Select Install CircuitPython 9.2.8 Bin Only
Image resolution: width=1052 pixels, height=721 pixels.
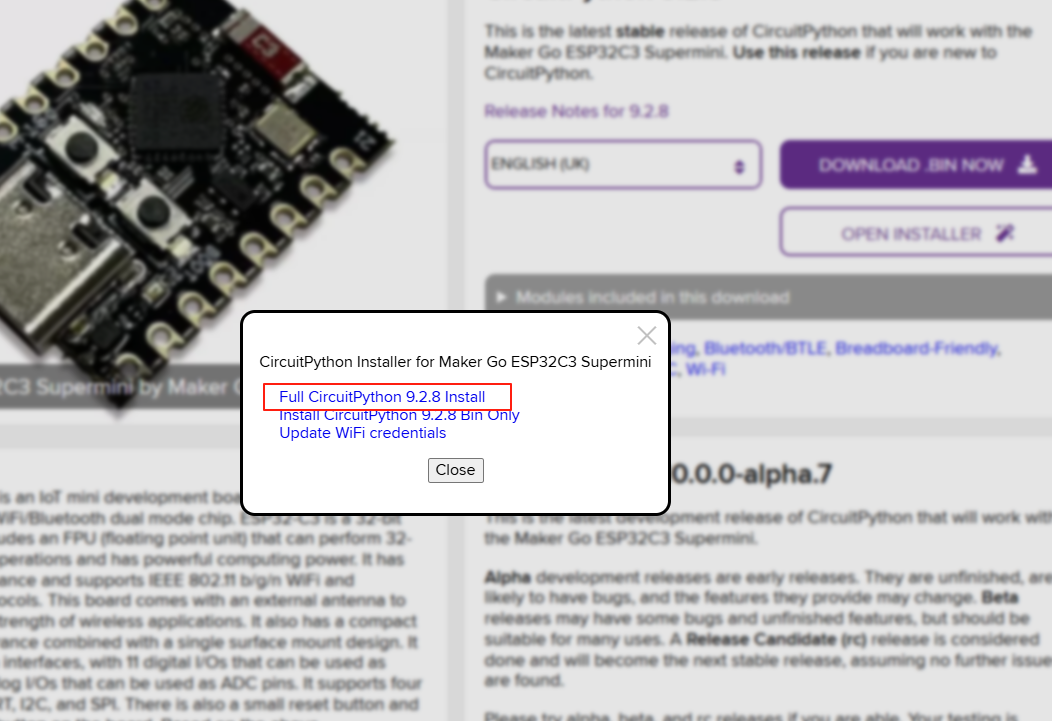click(399, 415)
